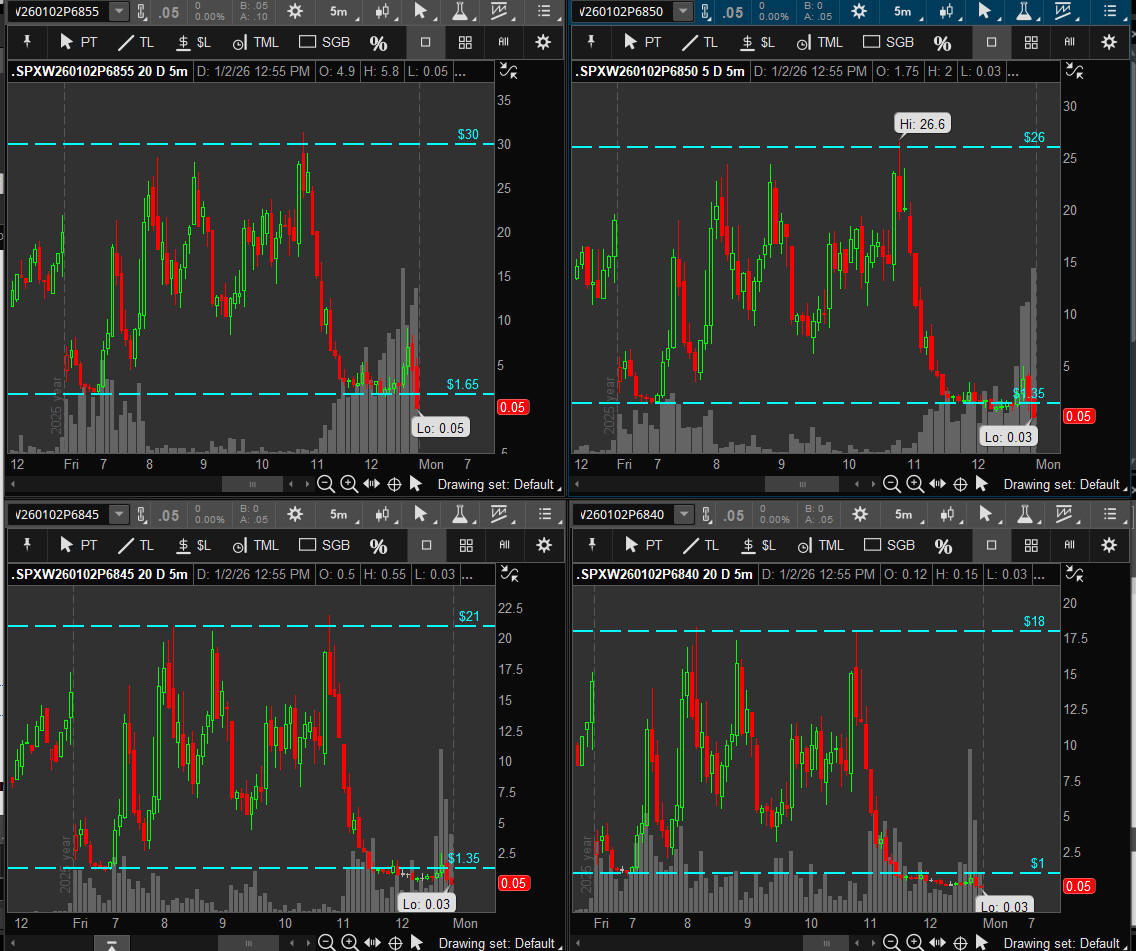Toggle the pin drawing toolbar icon on P6855
This screenshot has height=951, width=1136.
(27, 42)
